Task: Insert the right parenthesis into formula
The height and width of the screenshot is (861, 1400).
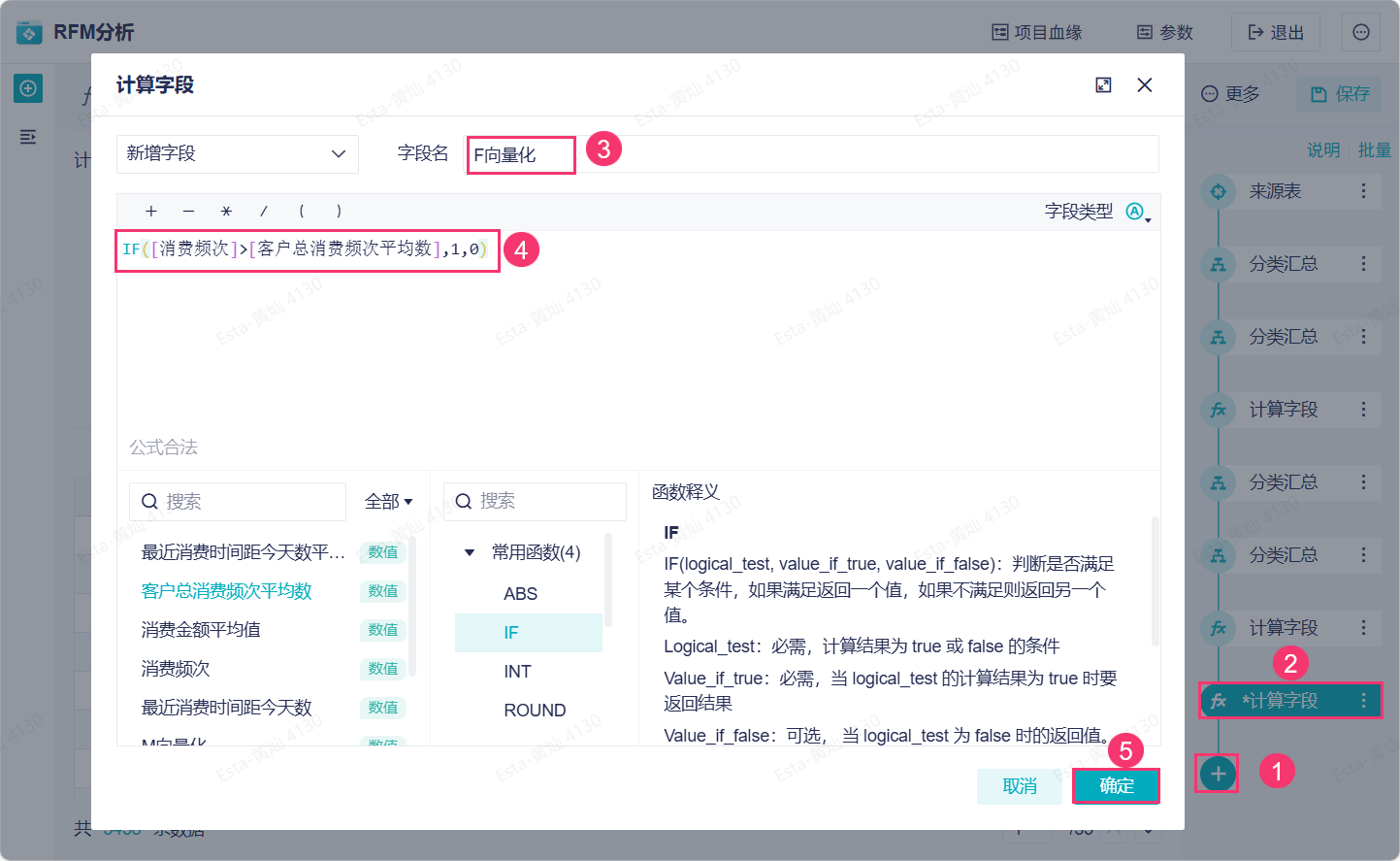Action: (x=339, y=211)
